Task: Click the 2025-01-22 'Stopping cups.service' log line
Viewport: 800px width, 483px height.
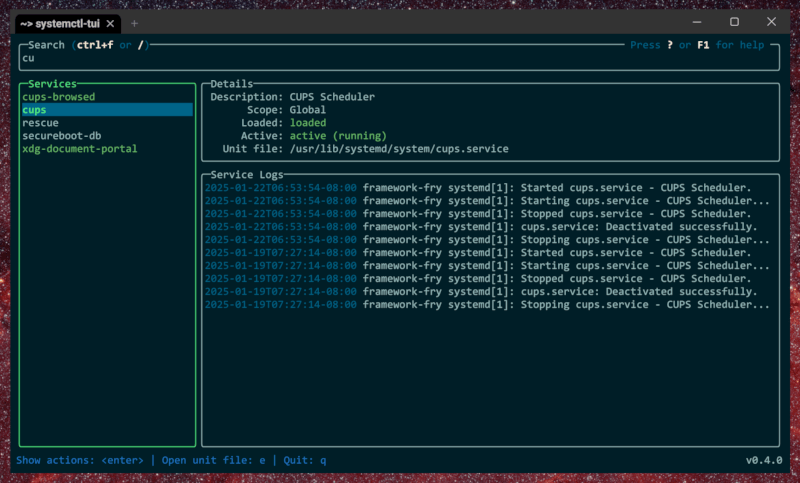Action: 487,240
